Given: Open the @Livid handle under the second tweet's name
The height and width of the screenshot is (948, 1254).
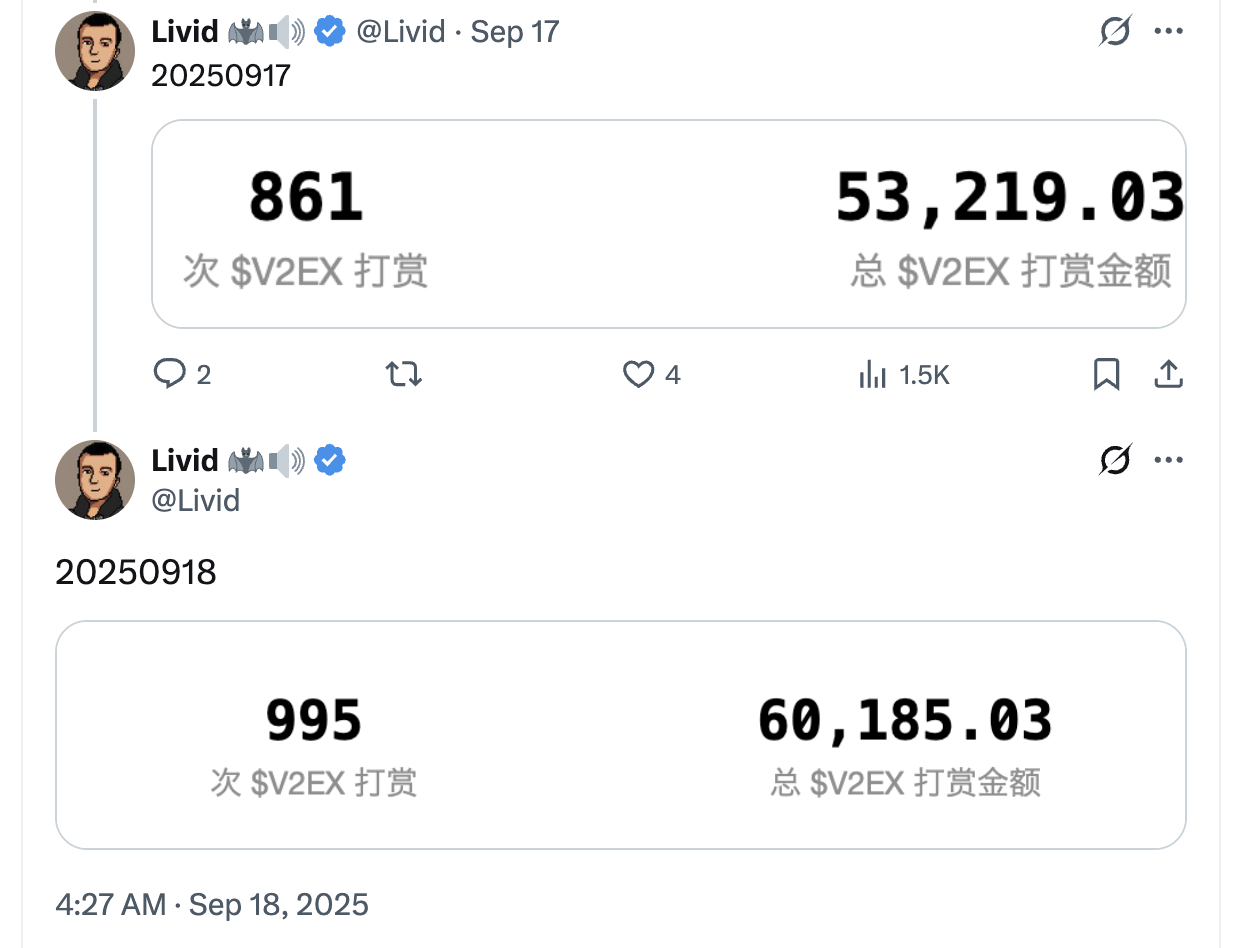Looking at the screenshot, I should 196,499.
